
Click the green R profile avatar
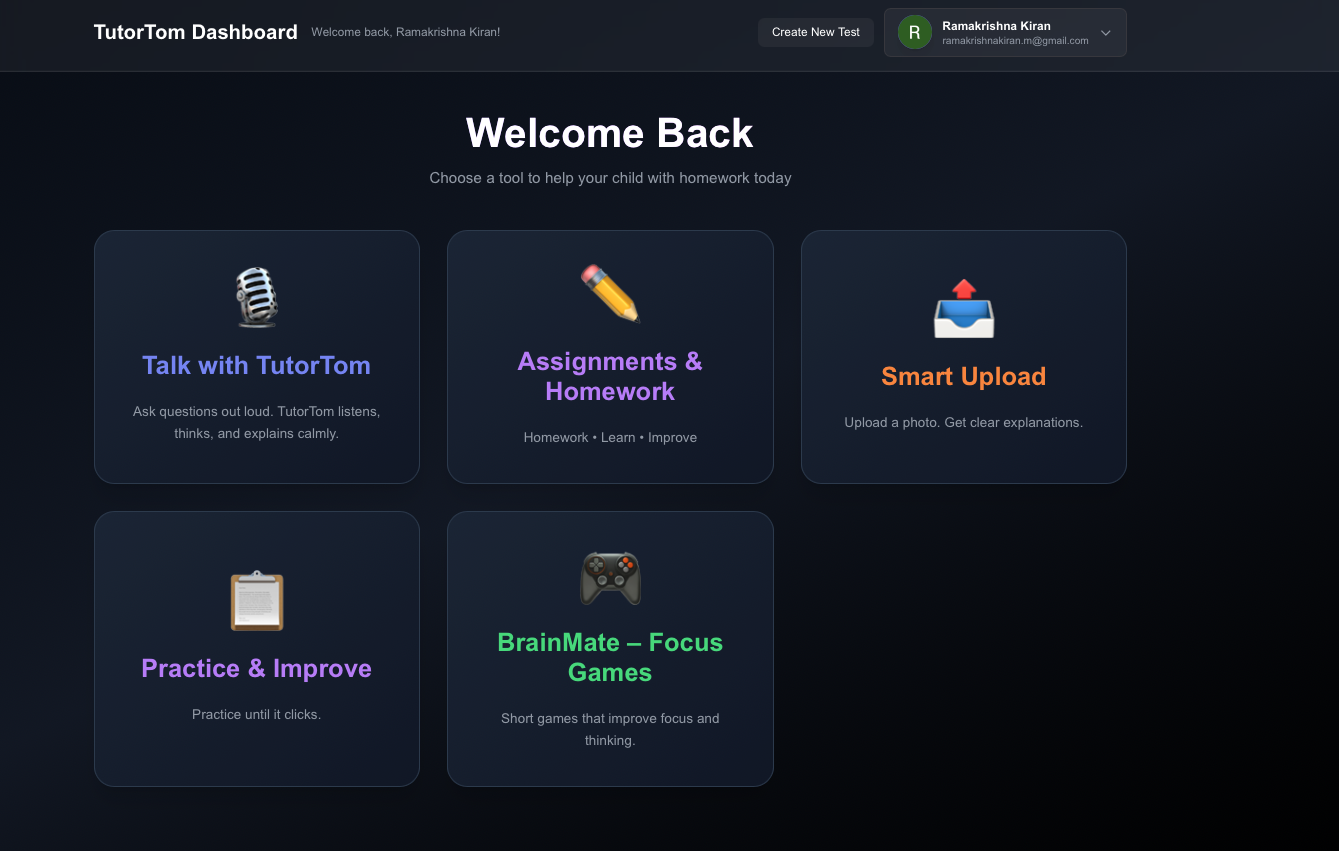(913, 32)
